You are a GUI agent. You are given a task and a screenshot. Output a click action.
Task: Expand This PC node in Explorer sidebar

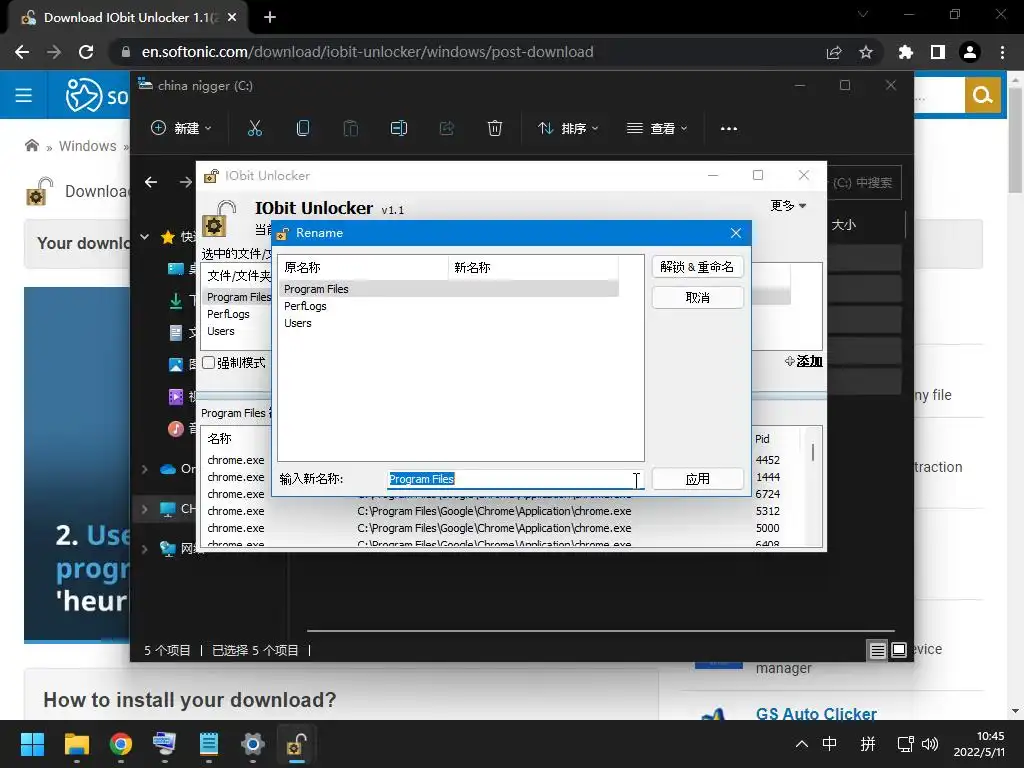[145, 509]
